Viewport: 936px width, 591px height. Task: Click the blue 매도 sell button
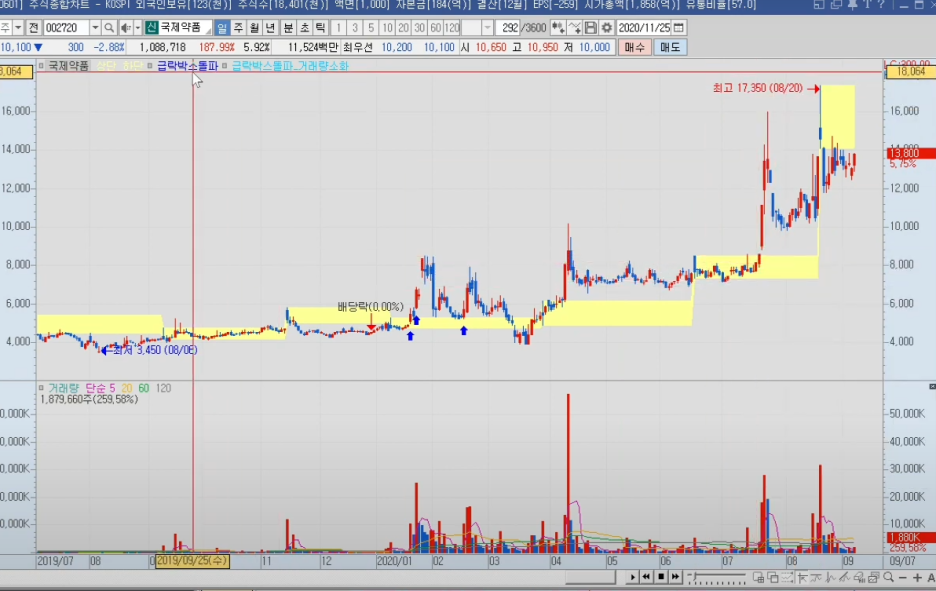(x=669, y=47)
